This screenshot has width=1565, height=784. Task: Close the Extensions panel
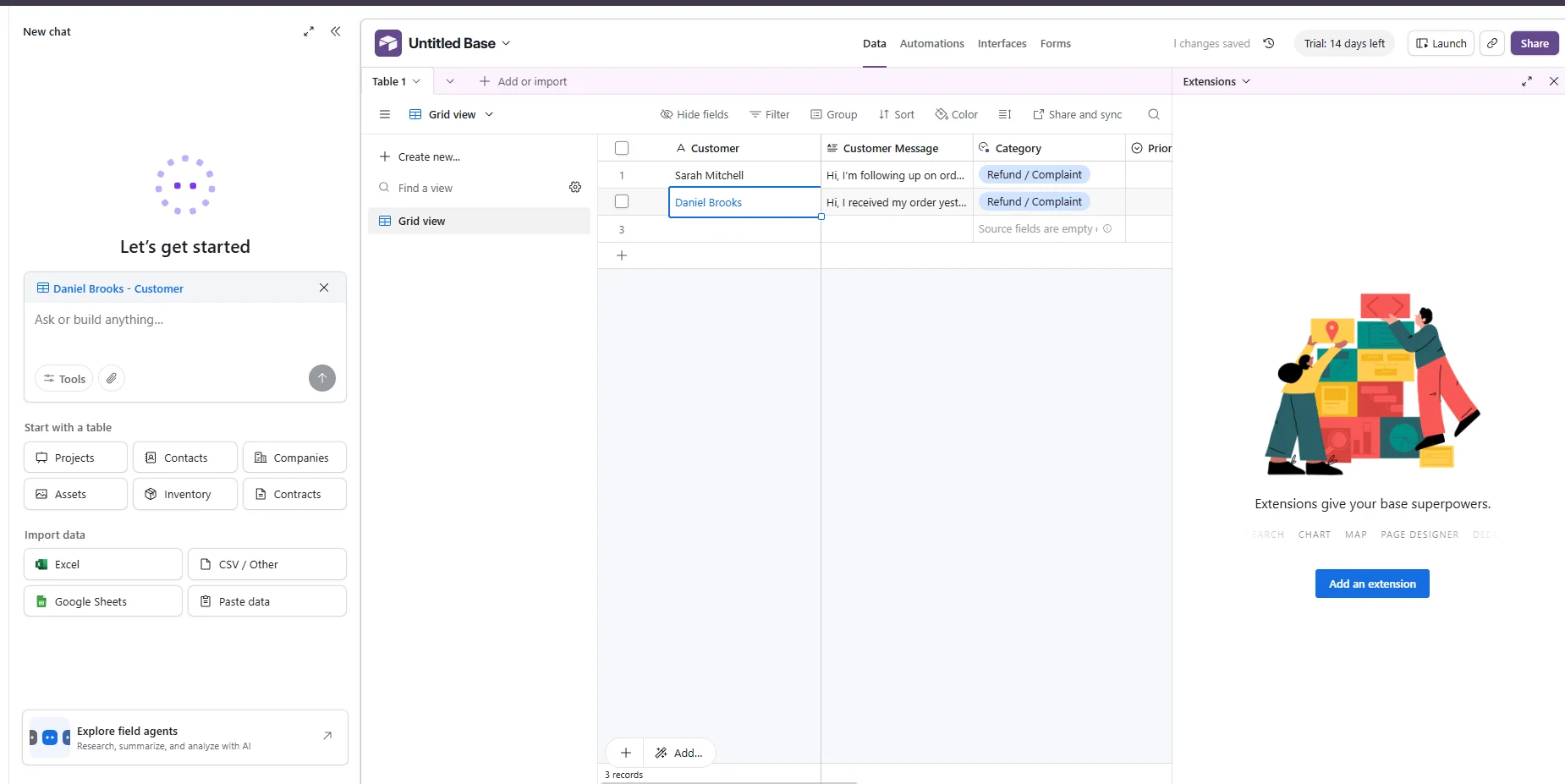coord(1554,81)
